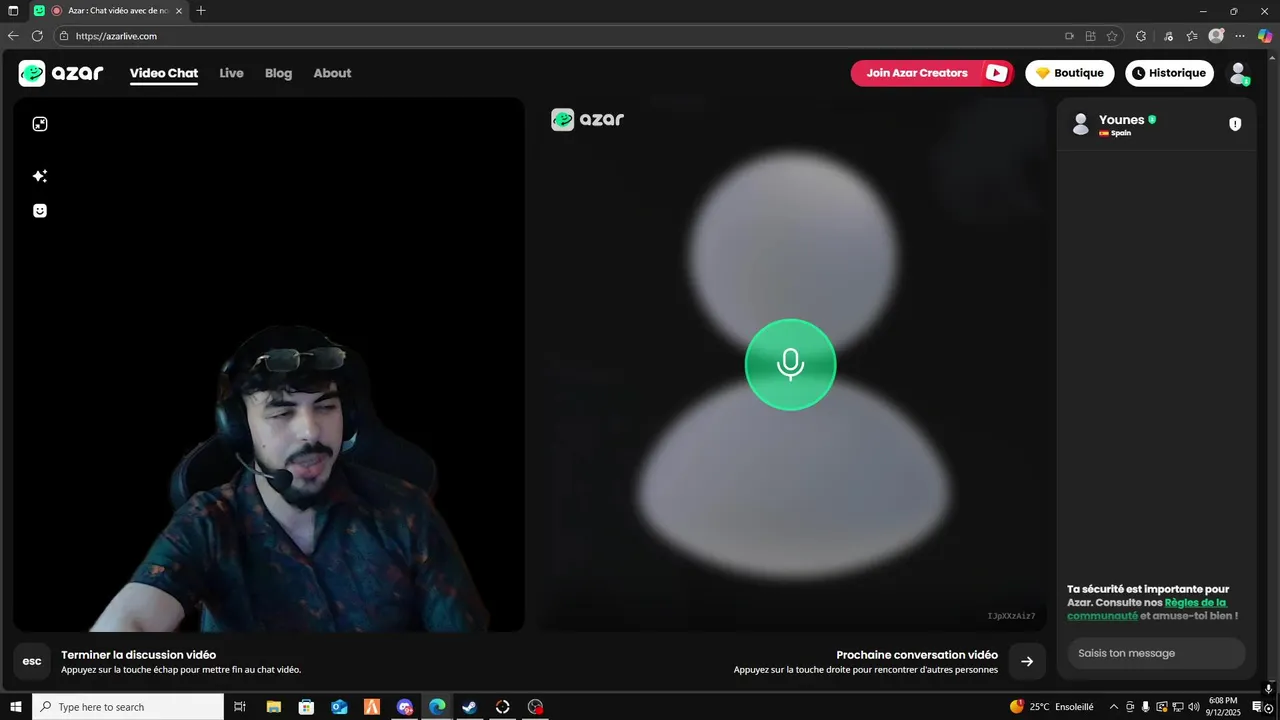Screen dimensions: 1280x720
Task: Open a new browser tab
Action: point(201,11)
